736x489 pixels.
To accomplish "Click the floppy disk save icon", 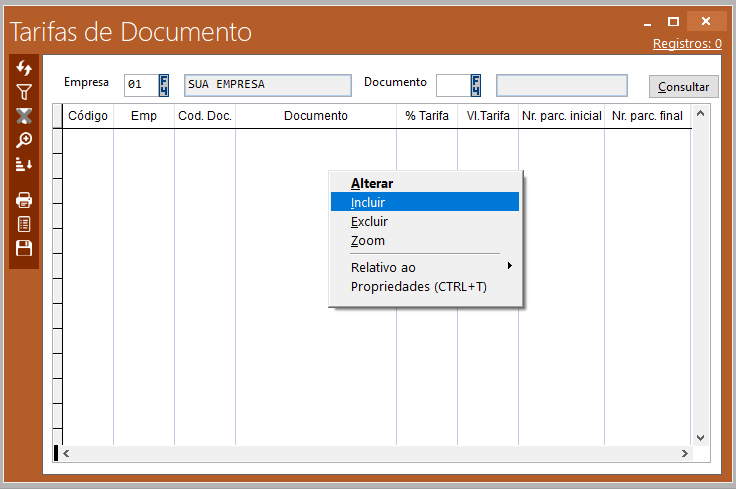I will point(24,248).
